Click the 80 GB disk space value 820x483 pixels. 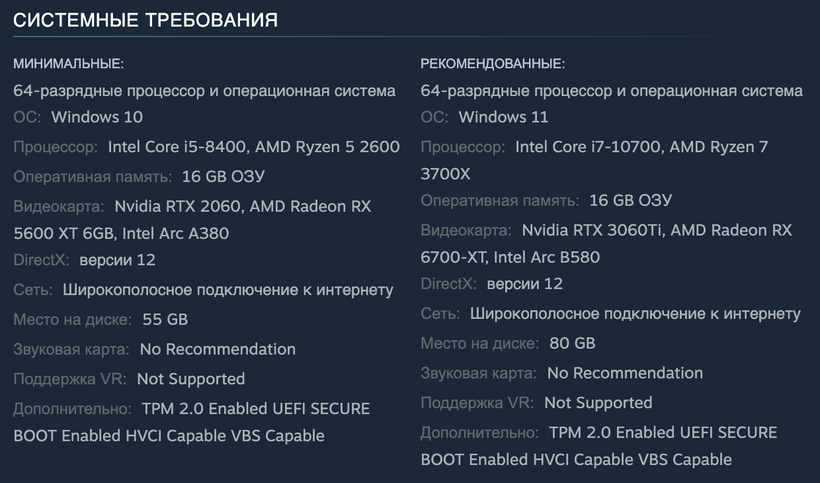point(572,343)
